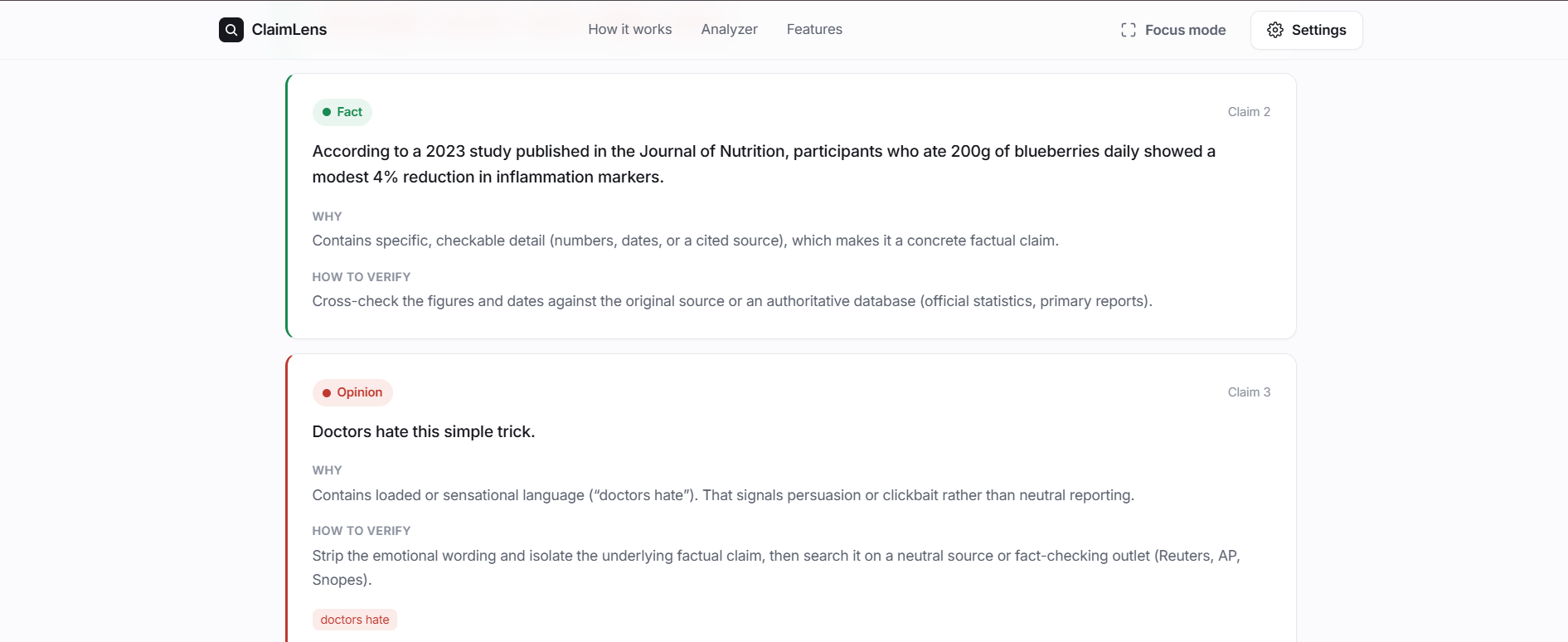Click the Settings gear icon

[x=1275, y=30]
